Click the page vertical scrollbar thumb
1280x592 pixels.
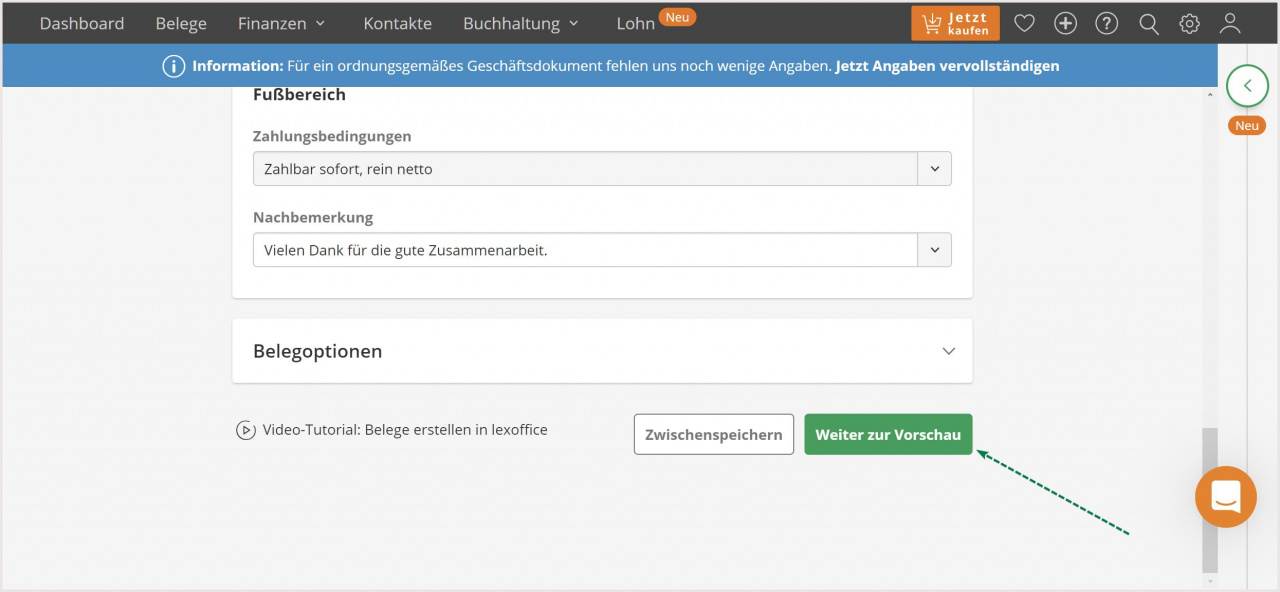[x=1210, y=499]
